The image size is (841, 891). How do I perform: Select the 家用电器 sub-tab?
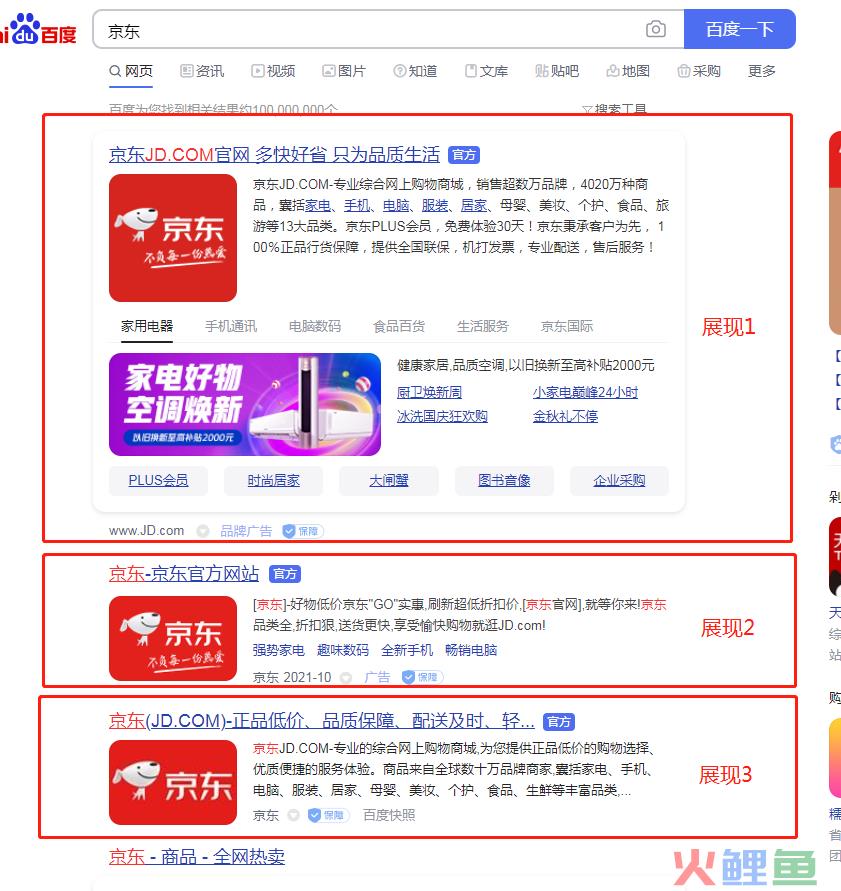pyautogui.click(x=147, y=326)
